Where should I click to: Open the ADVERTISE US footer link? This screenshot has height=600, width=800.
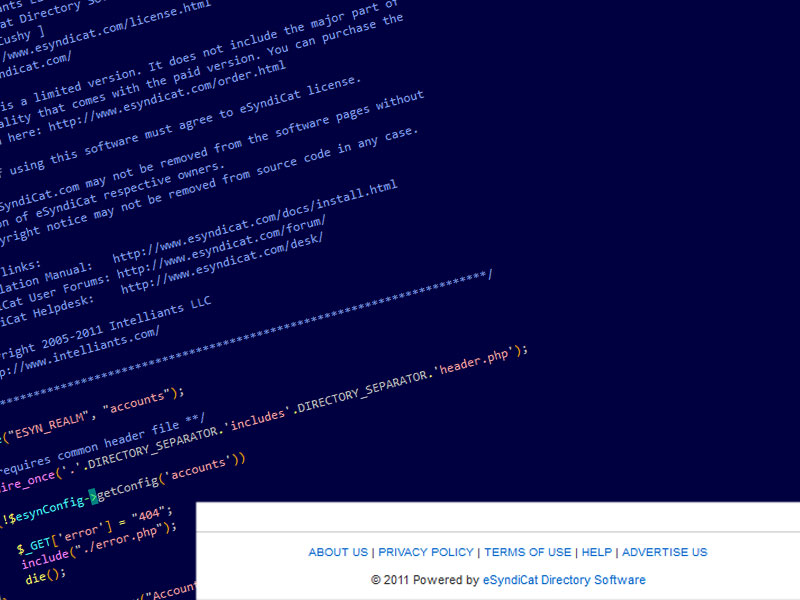tap(664, 552)
